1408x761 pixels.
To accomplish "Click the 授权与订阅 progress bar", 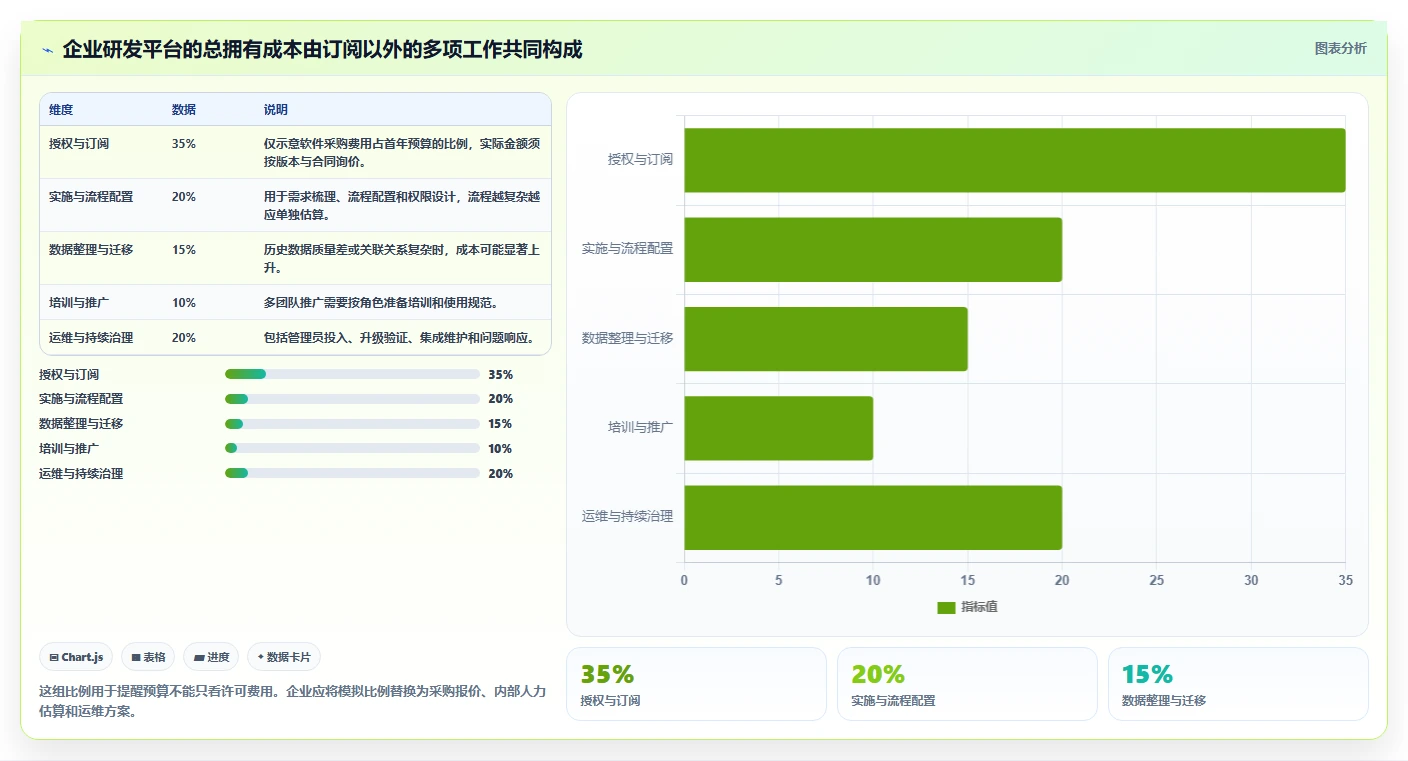I will (x=352, y=374).
